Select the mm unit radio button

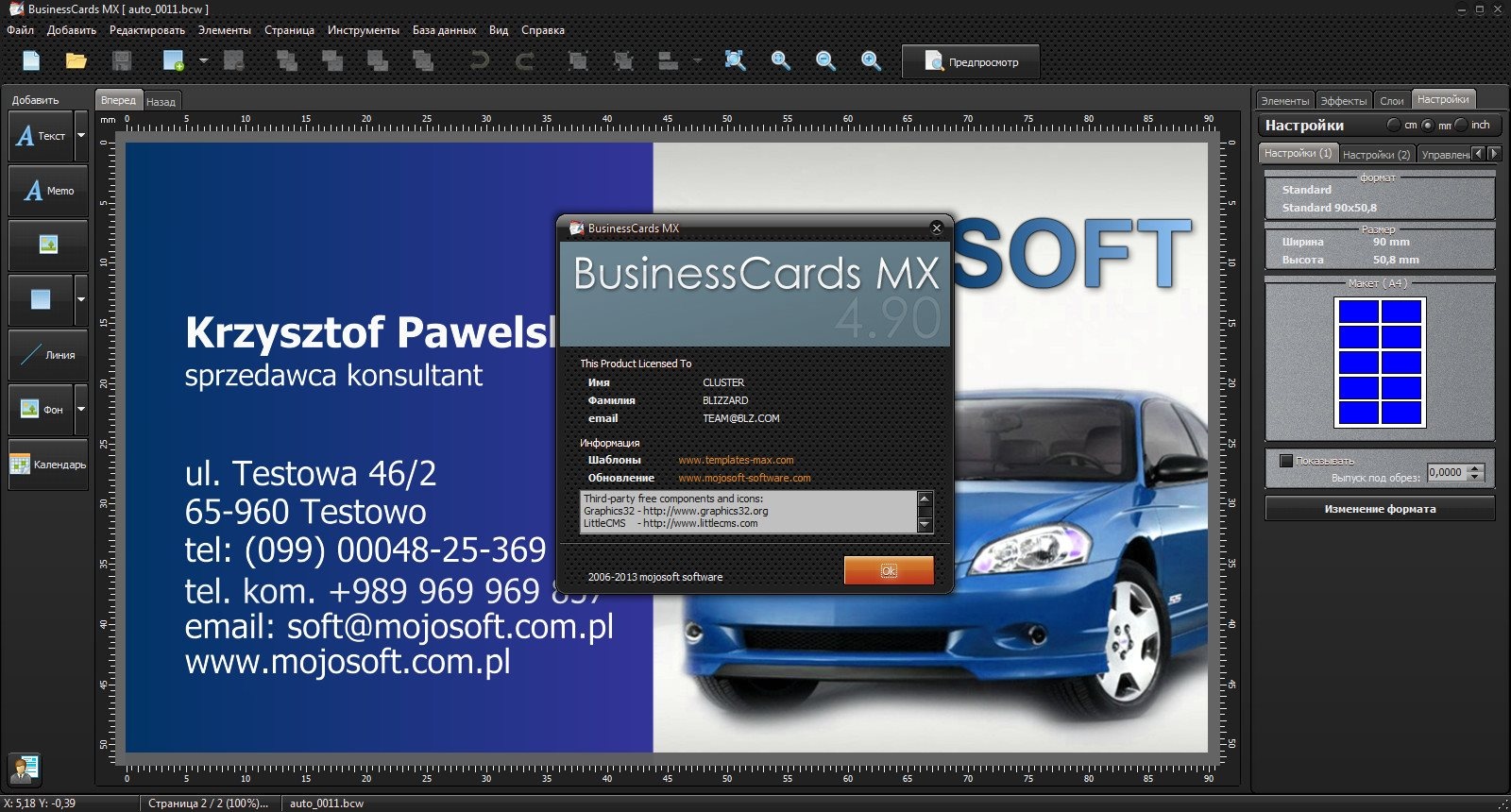(1427, 125)
